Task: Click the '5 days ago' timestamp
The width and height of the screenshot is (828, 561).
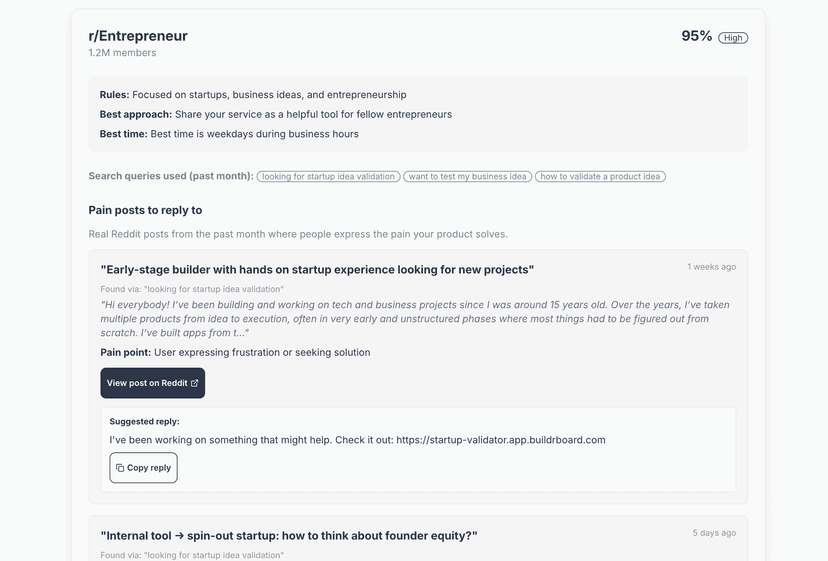Action: coord(714,533)
